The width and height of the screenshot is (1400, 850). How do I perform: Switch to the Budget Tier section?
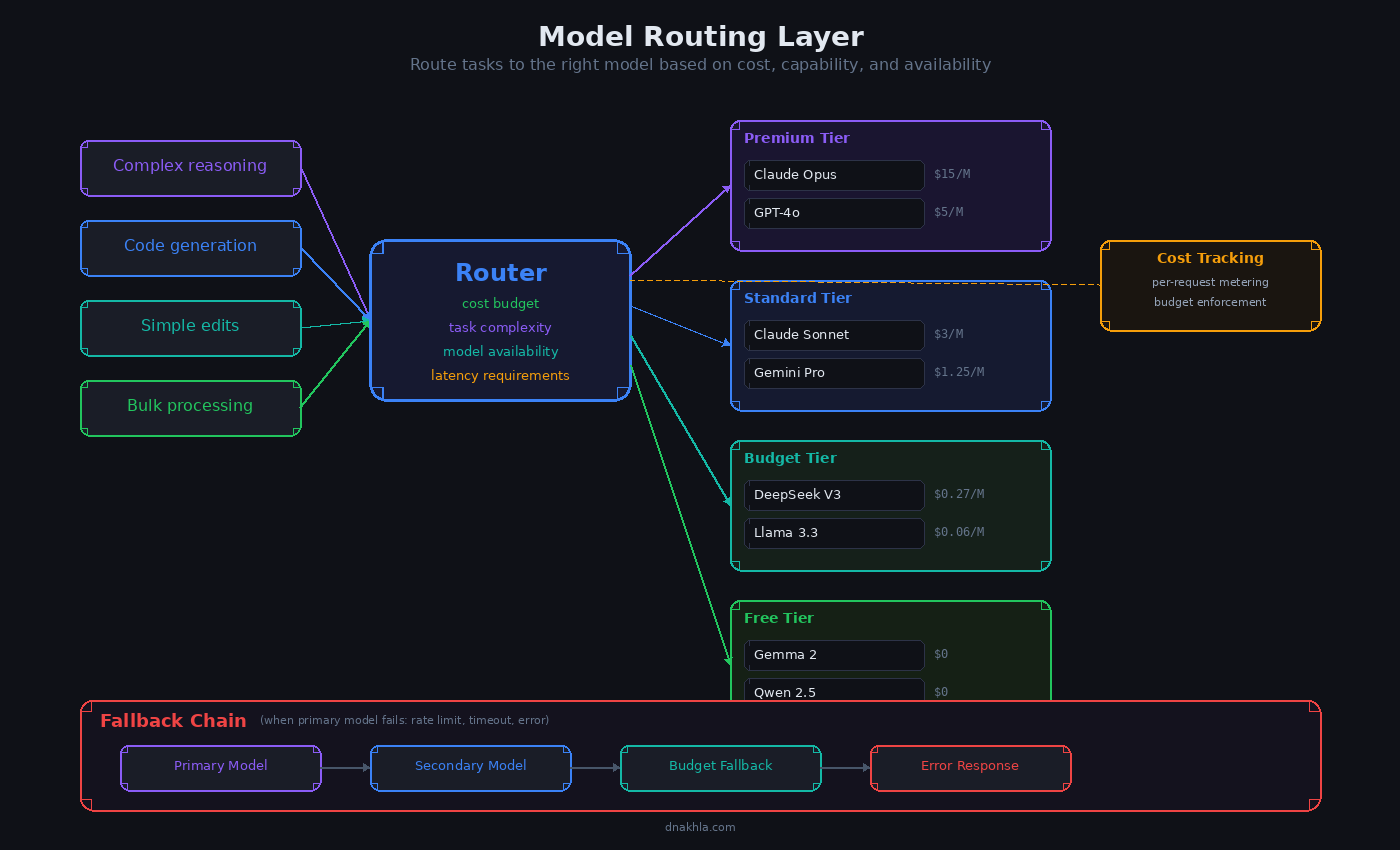point(790,457)
